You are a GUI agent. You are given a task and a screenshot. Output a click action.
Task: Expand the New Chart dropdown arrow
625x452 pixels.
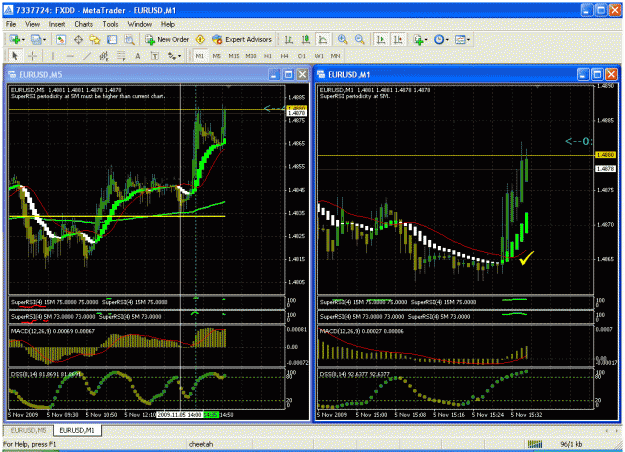click(23, 40)
